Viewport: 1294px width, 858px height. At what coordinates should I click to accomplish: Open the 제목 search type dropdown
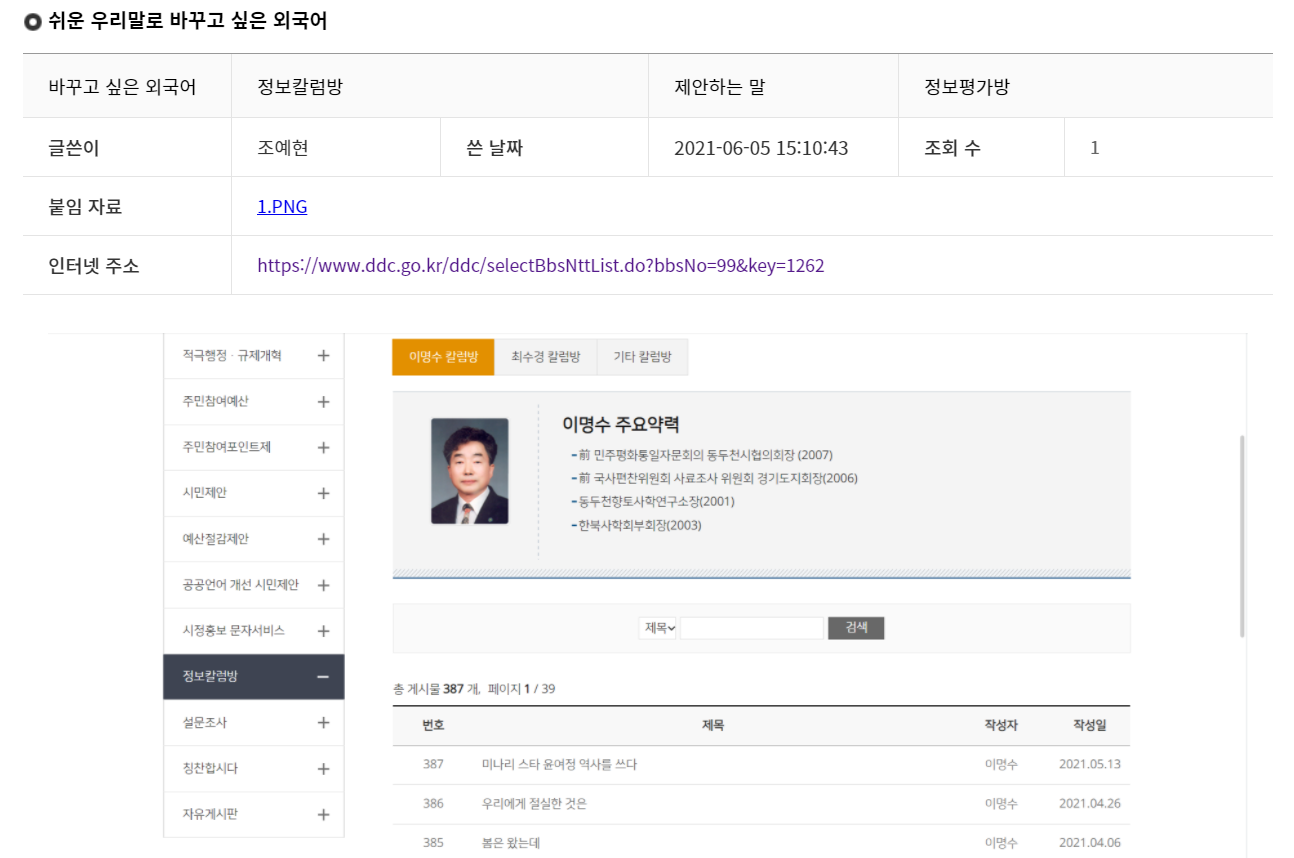pos(660,628)
